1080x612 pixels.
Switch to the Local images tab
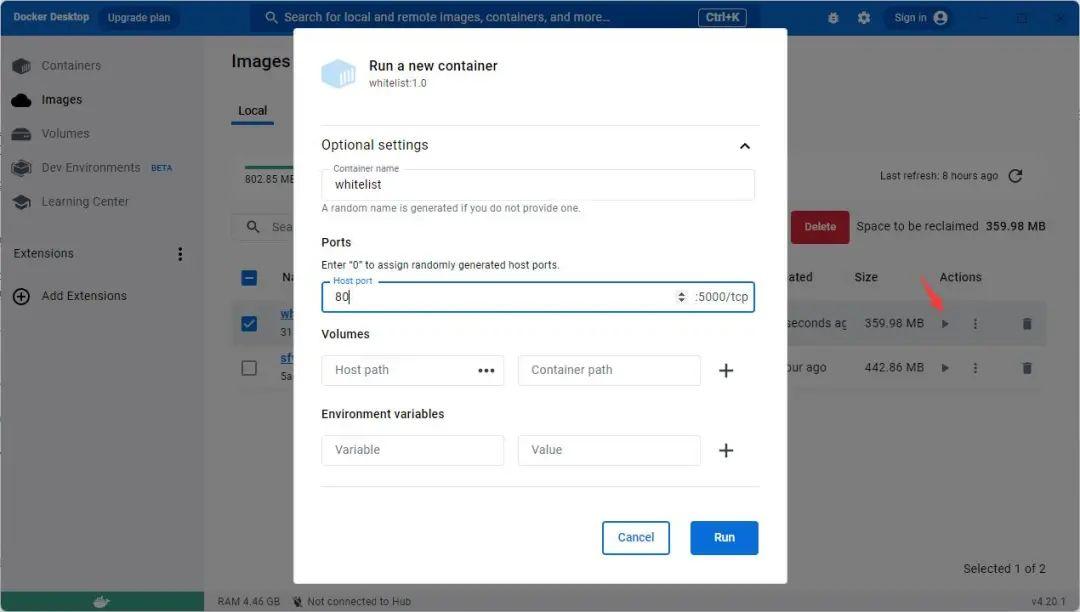pos(252,110)
